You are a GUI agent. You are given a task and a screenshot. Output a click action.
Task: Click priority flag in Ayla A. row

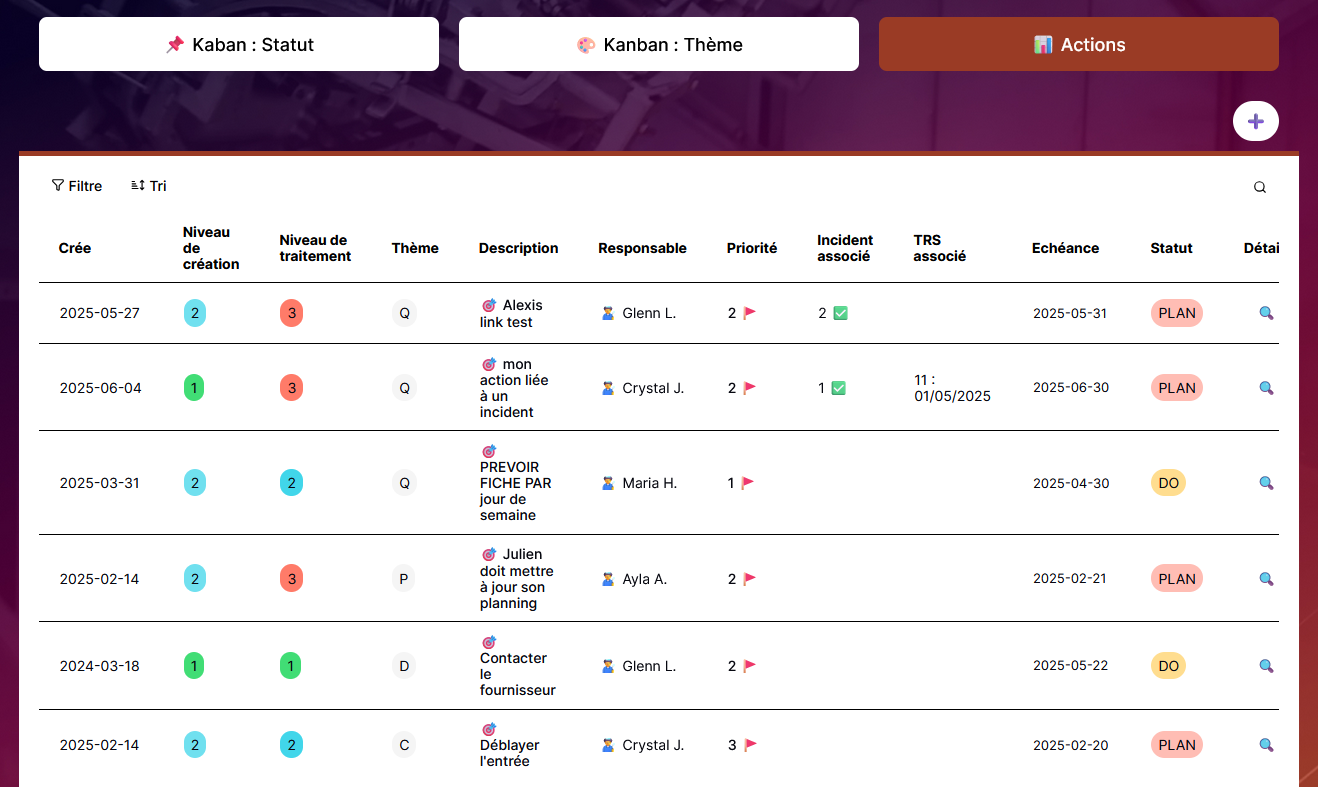tap(750, 579)
